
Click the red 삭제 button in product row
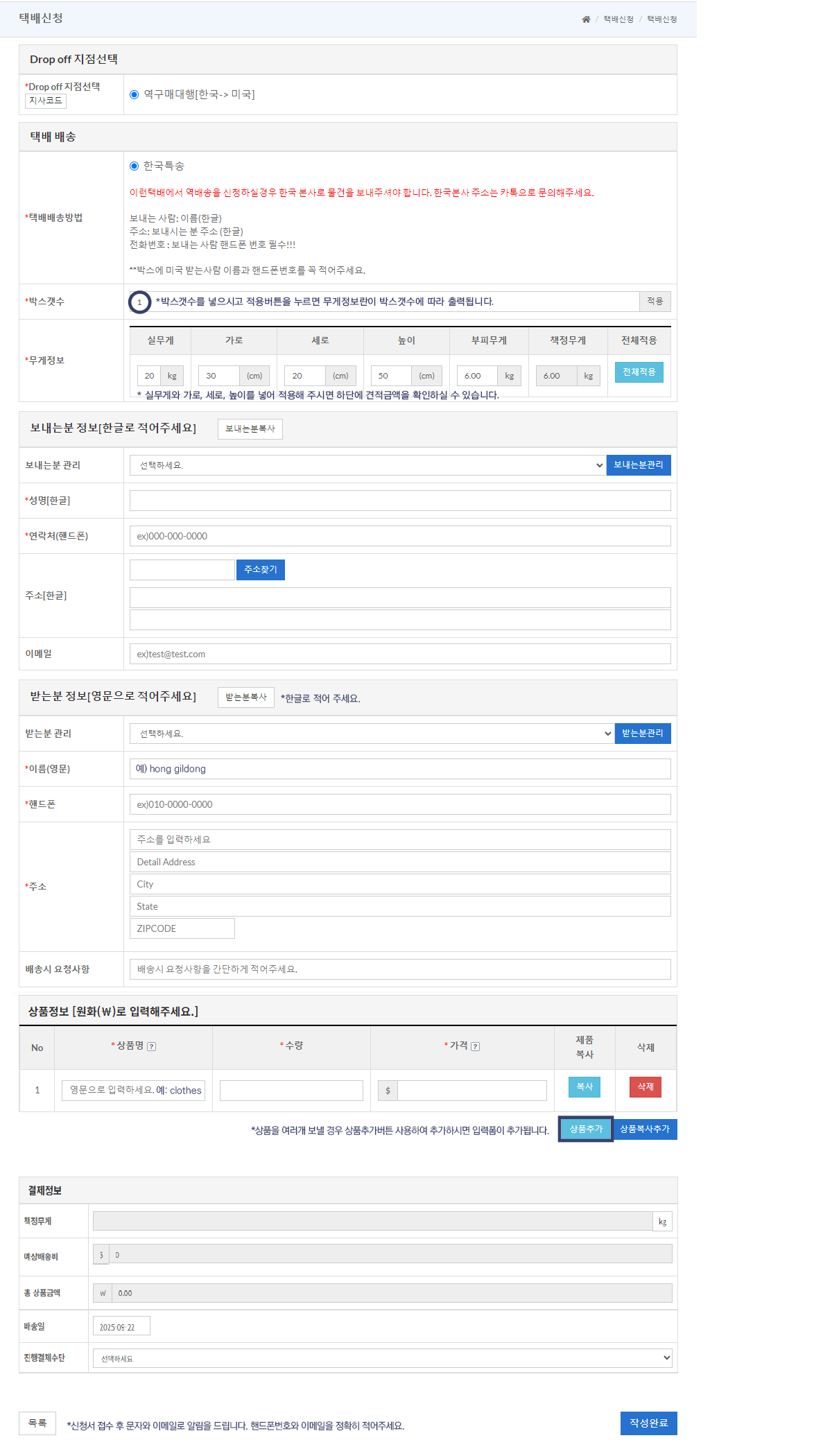(645, 1086)
